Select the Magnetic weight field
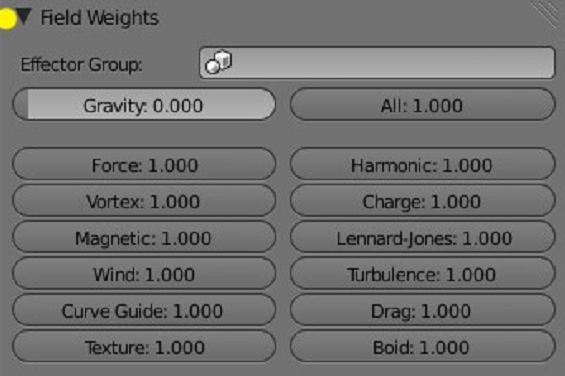The image size is (565, 376). [144, 237]
